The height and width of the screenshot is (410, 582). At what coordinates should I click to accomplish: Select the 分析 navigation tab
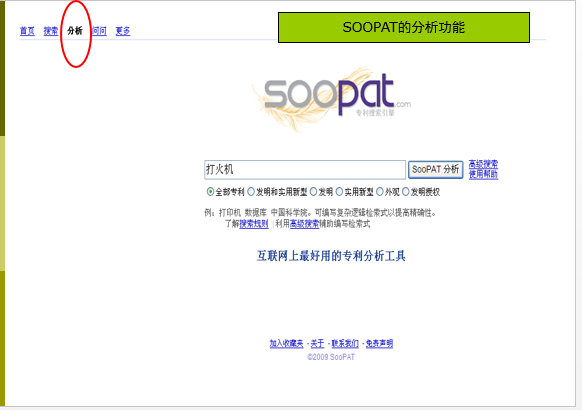75,31
